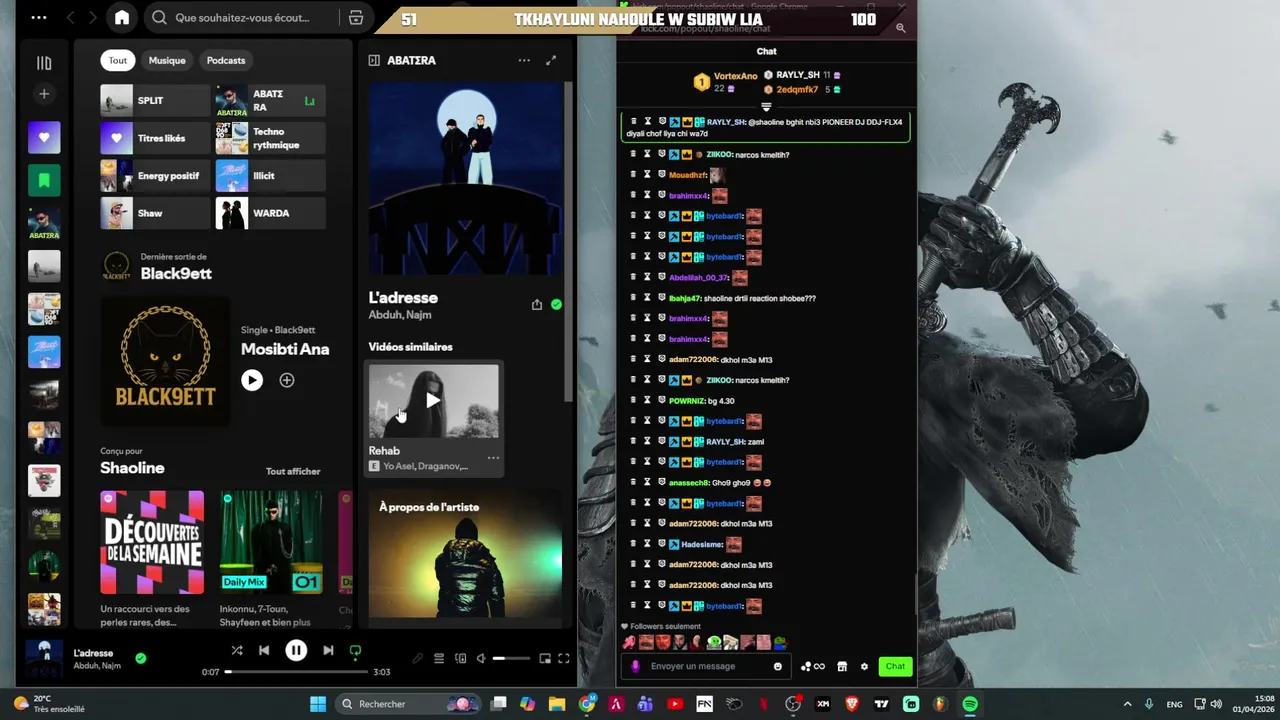
Task: Open more options for Now Playing panel
Action: tap(524, 60)
